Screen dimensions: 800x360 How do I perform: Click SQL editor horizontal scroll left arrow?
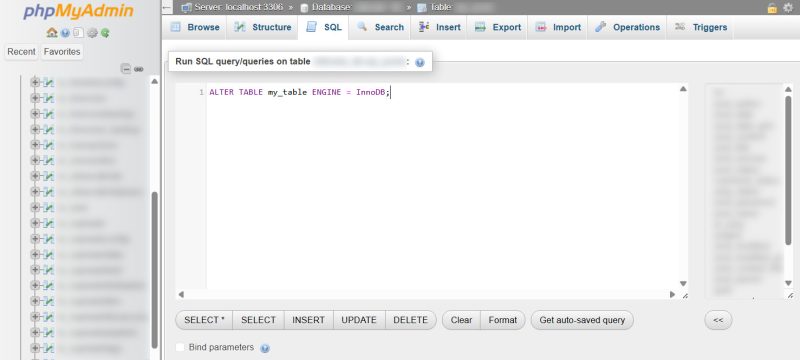181,295
